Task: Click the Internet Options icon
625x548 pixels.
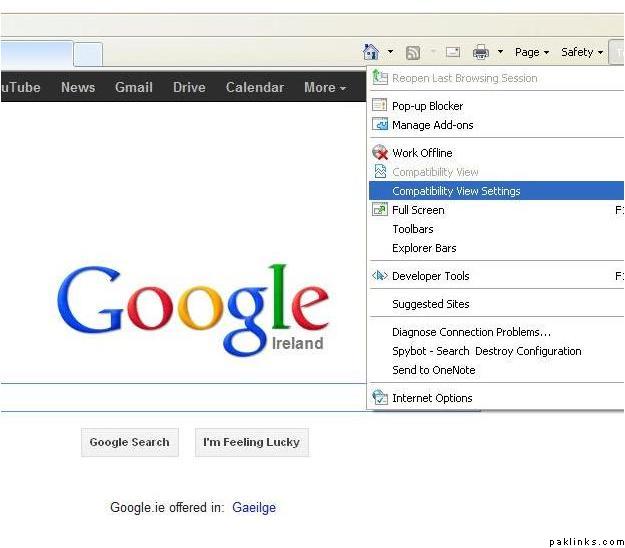Action: tap(380, 398)
